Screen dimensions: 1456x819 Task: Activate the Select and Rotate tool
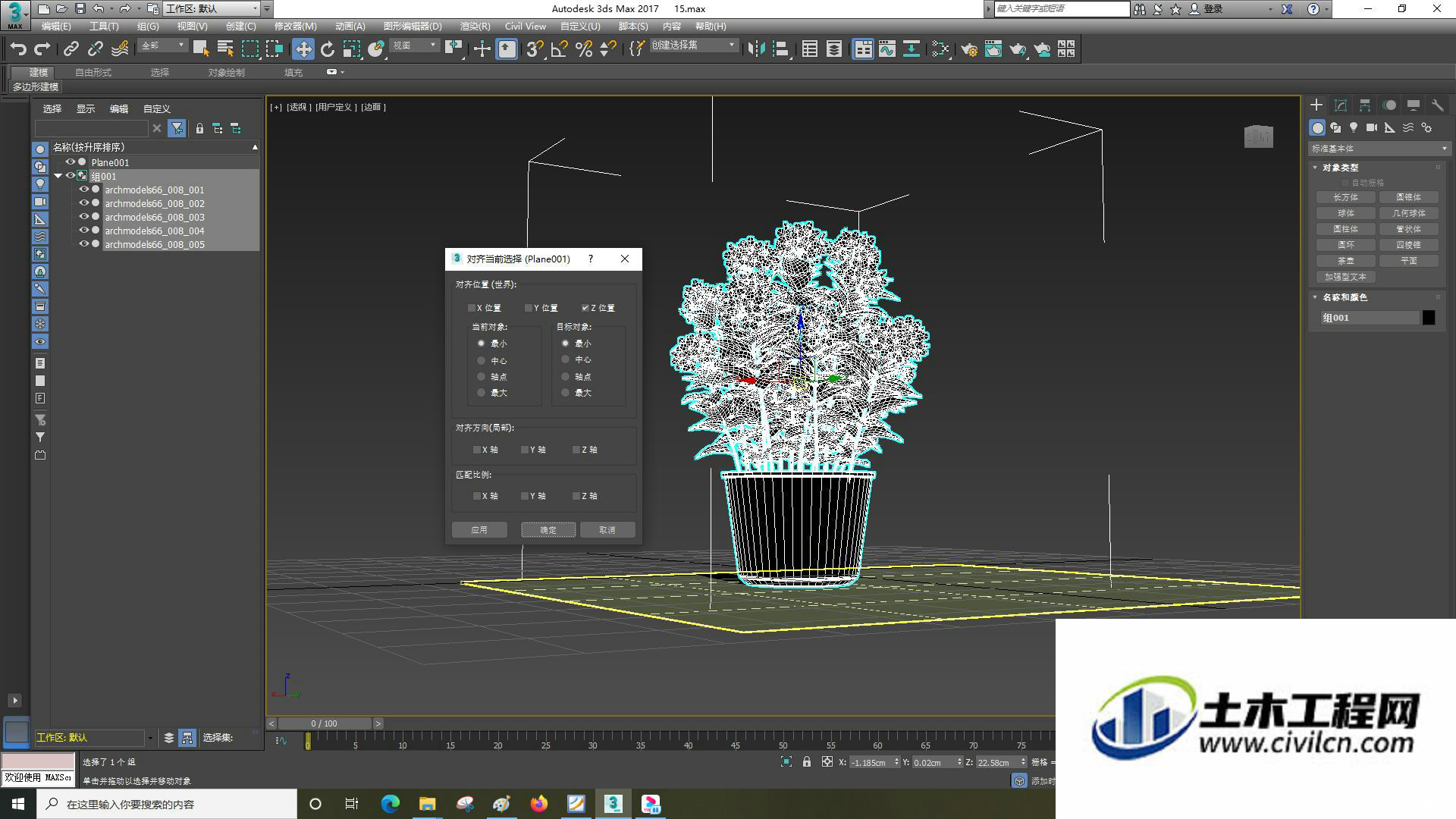point(328,49)
